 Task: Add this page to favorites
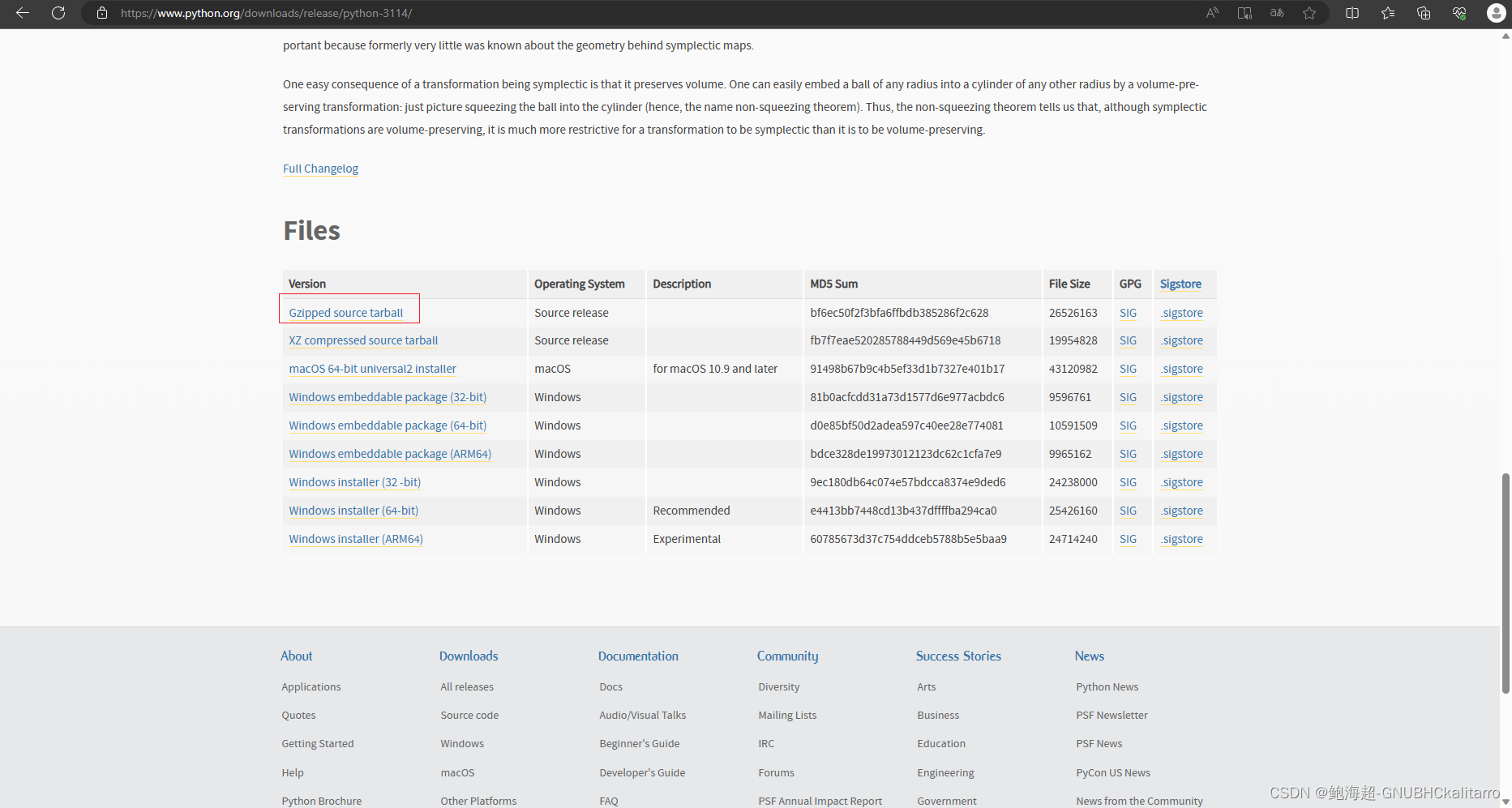[x=1309, y=13]
